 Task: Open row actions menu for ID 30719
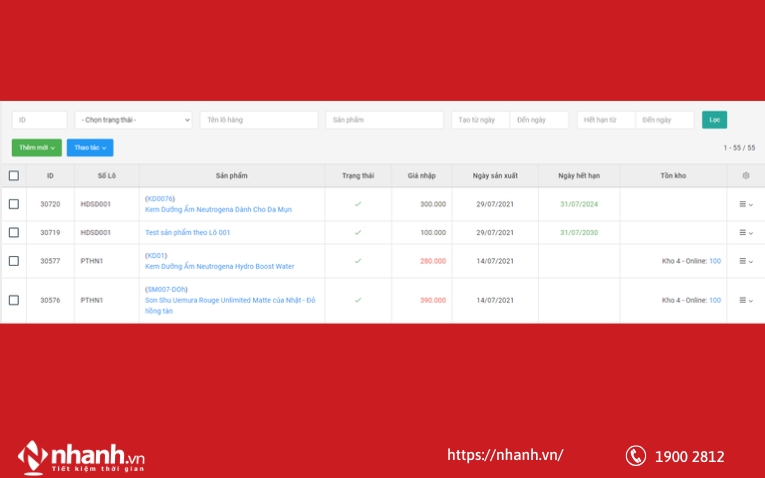coord(745,232)
